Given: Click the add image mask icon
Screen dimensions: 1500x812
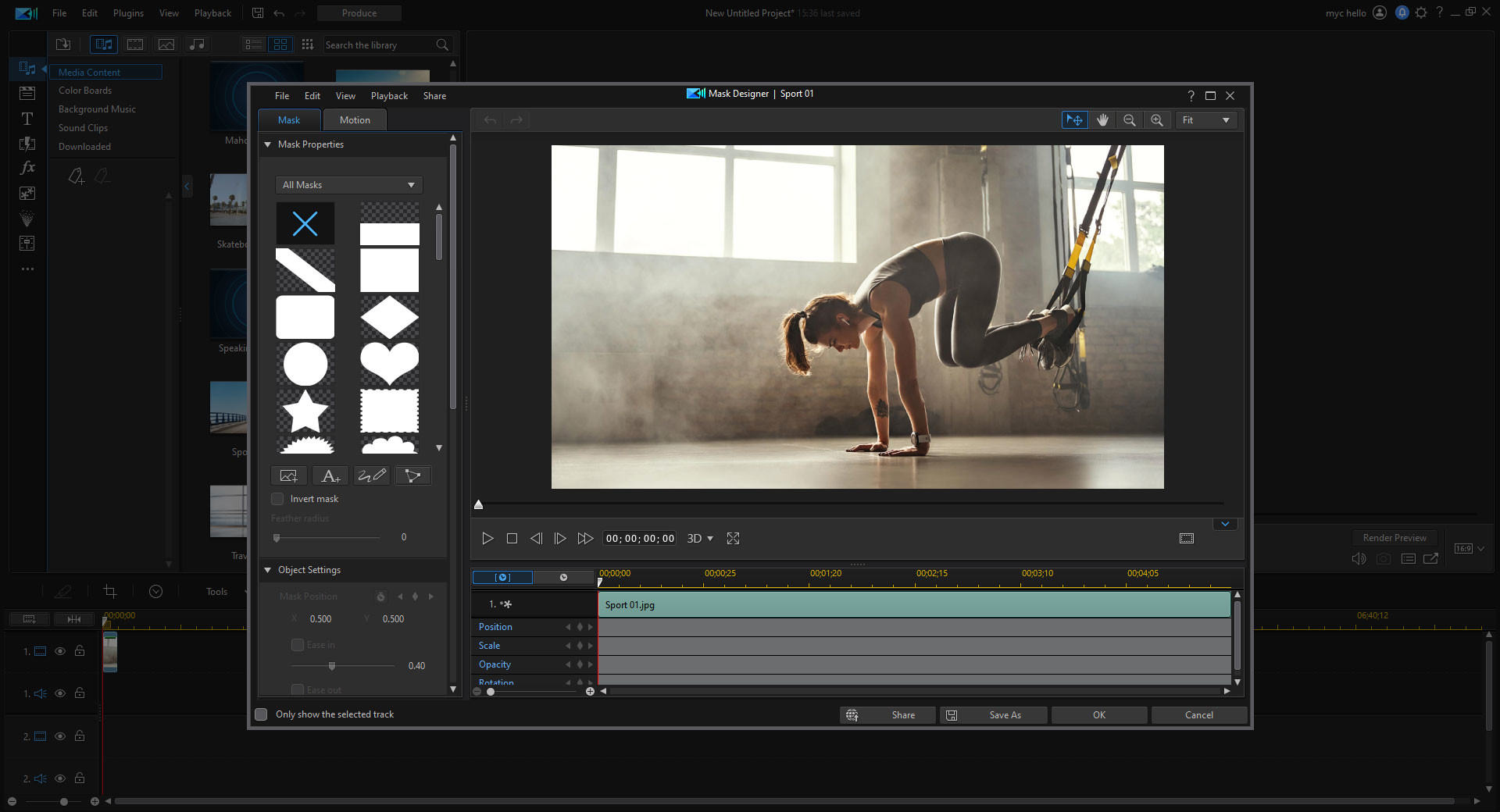Looking at the screenshot, I should (288, 475).
